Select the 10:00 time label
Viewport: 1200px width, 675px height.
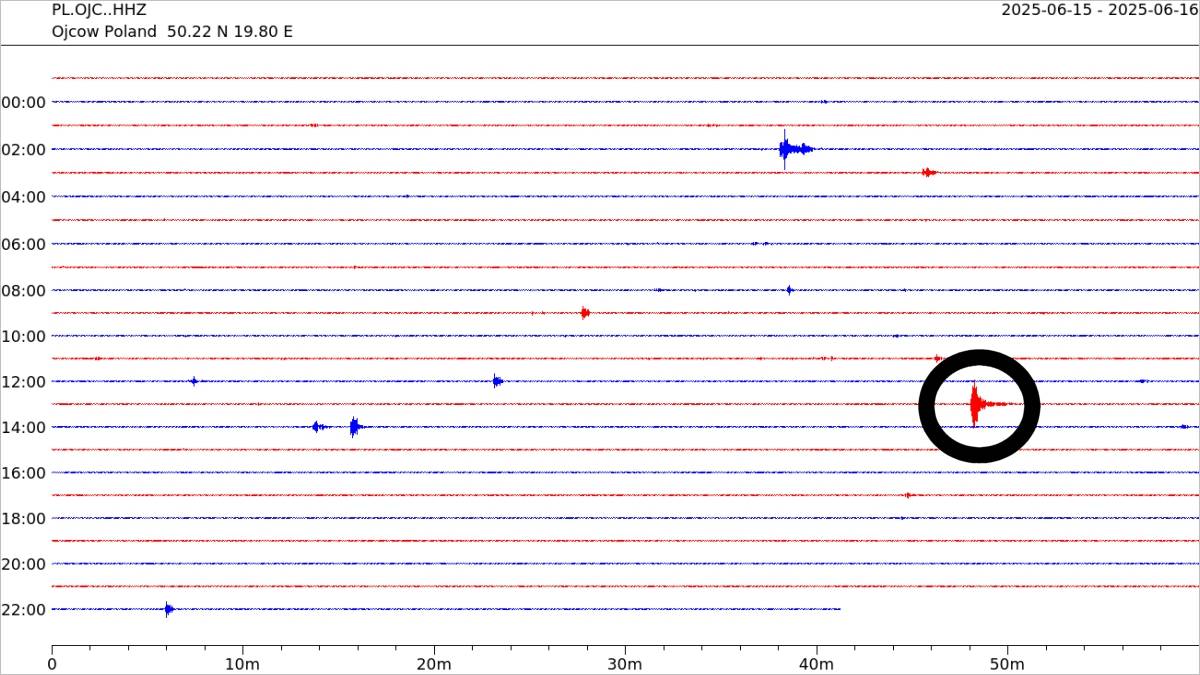[x=24, y=336]
